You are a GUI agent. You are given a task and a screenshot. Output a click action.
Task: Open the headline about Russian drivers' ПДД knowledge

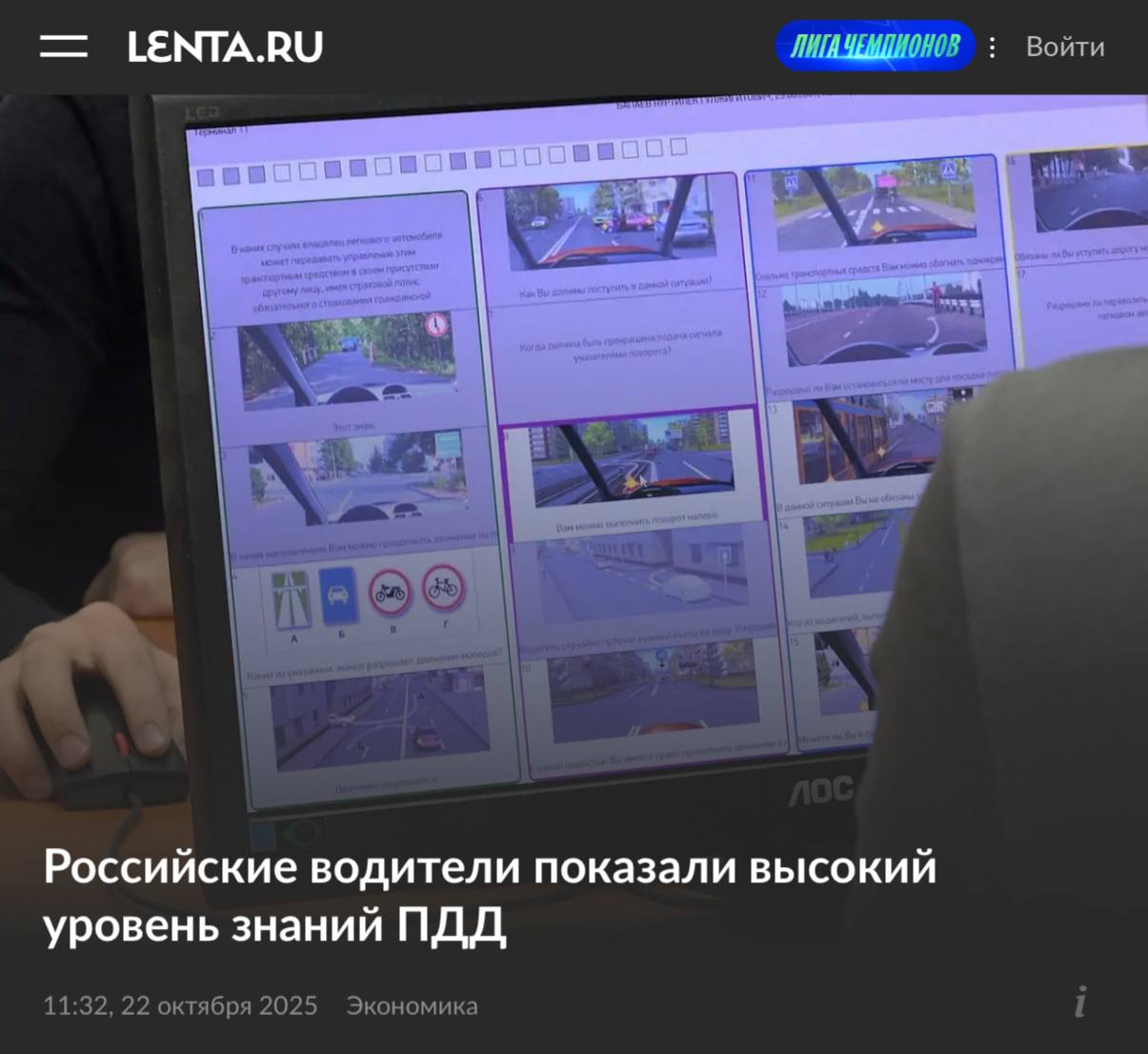pos(490,896)
